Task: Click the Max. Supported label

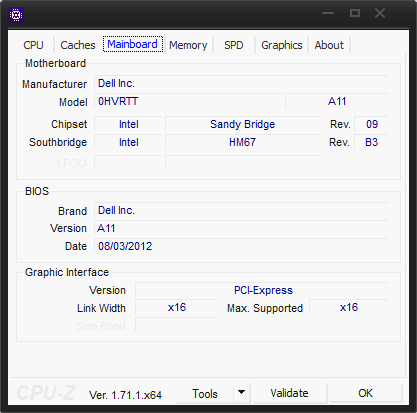Action: tap(265, 308)
